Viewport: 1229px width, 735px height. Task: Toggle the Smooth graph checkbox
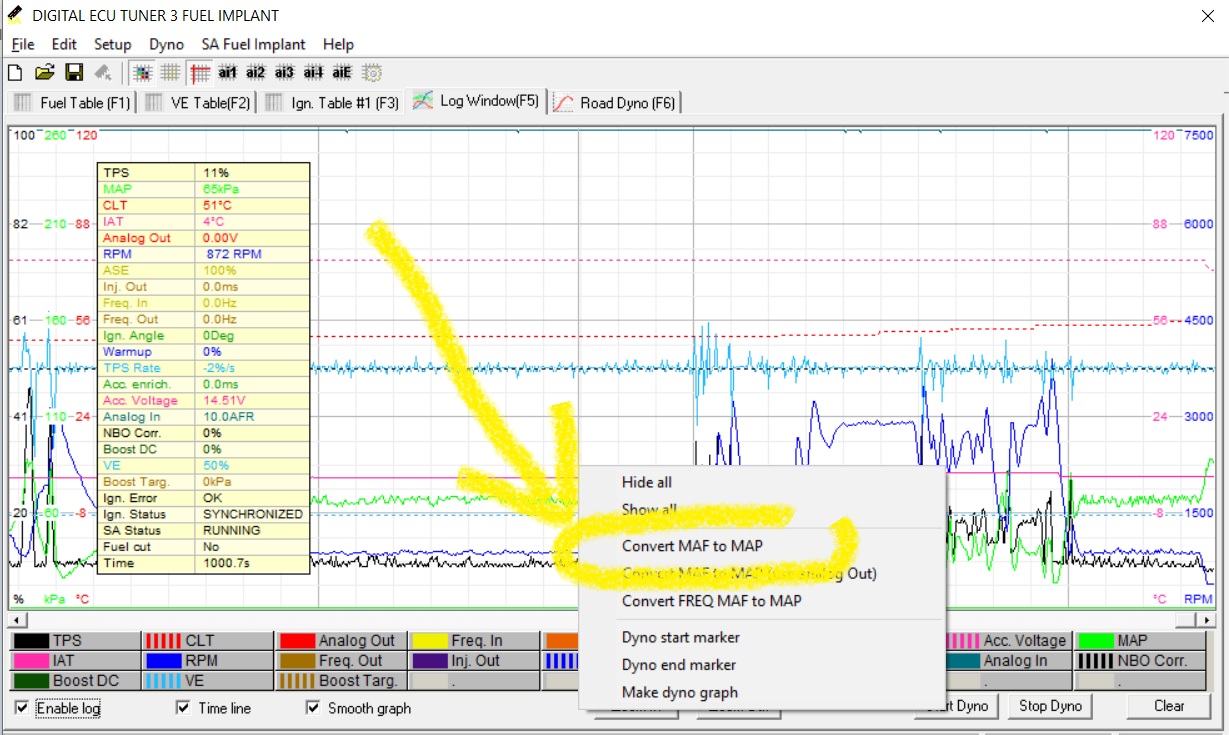(x=313, y=708)
